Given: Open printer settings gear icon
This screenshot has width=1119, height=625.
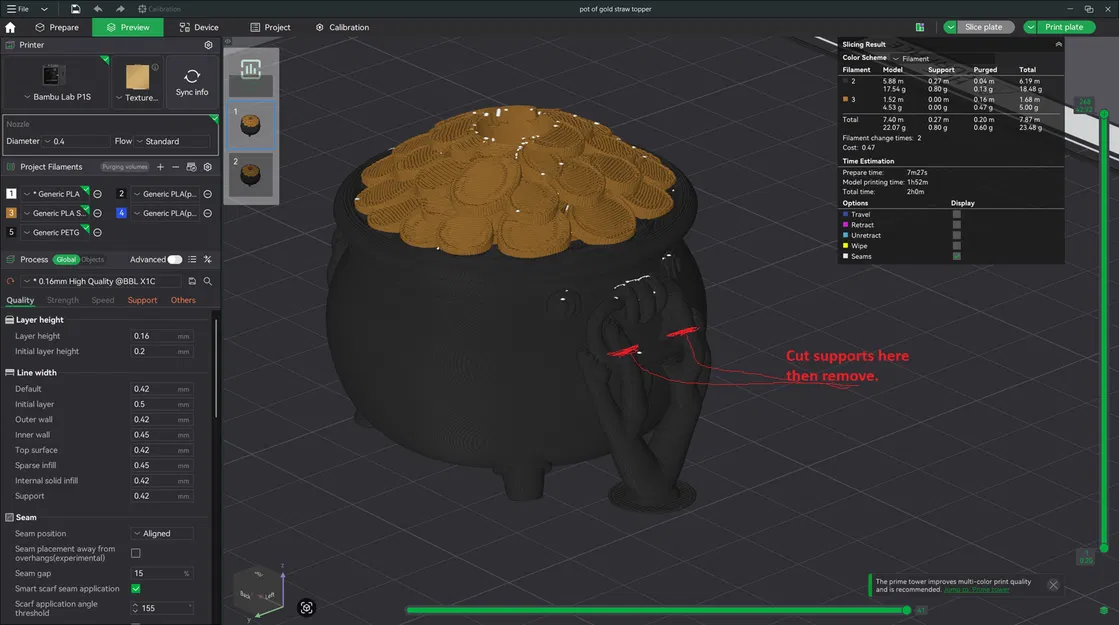Looking at the screenshot, I should tap(208, 44).
